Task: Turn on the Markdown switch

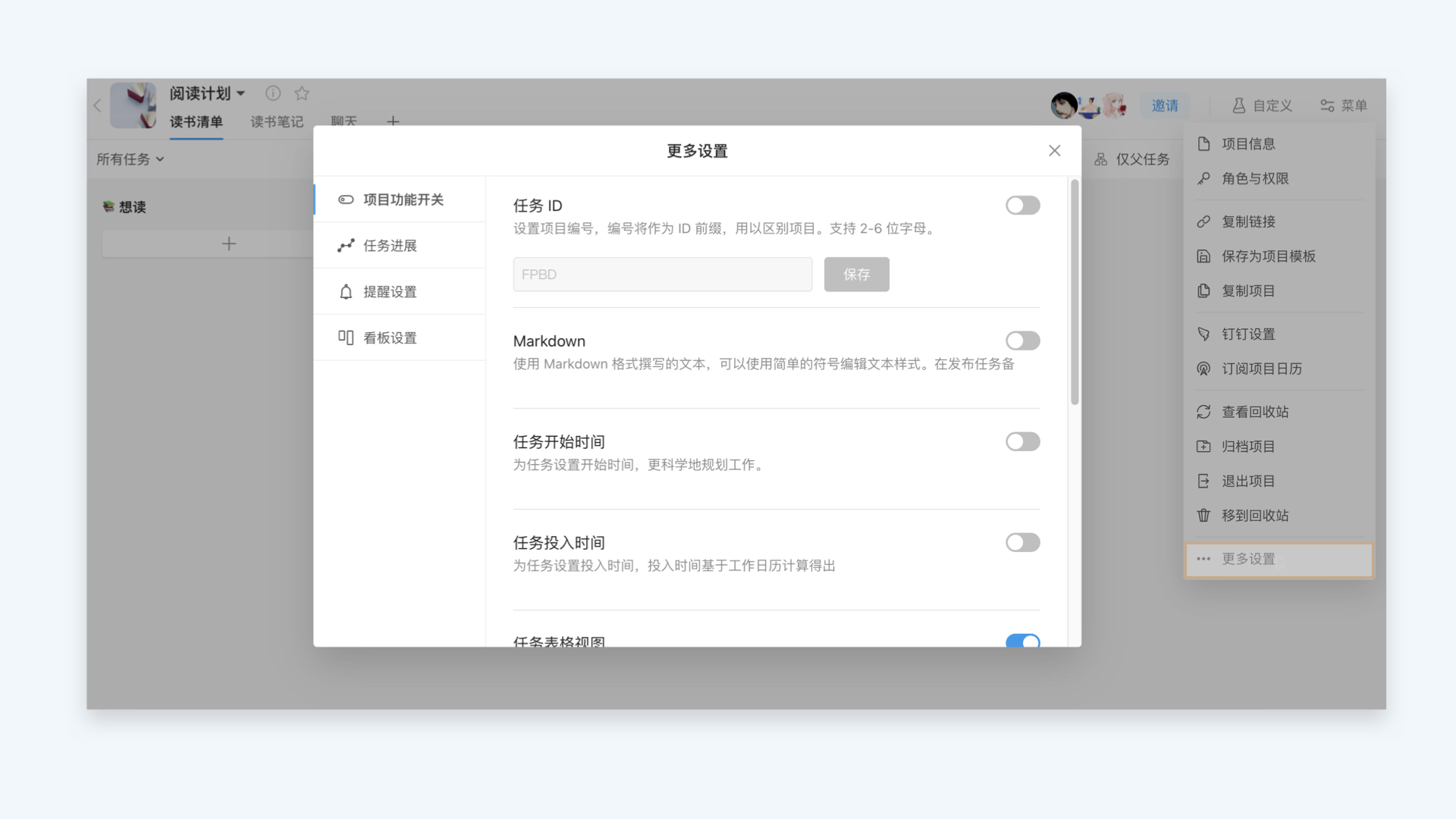Action: pyautogui.click(x=1022, y=341)
